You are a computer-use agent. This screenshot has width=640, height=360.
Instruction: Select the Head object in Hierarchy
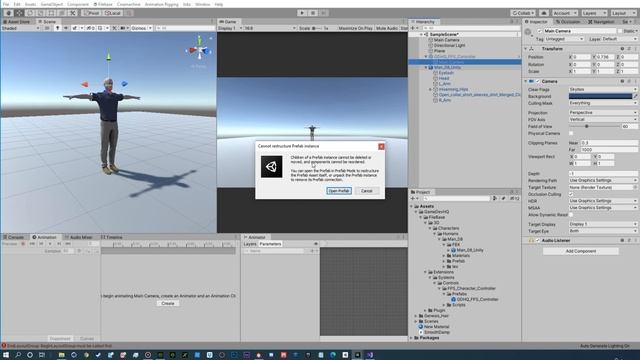(x=444, y=78)
